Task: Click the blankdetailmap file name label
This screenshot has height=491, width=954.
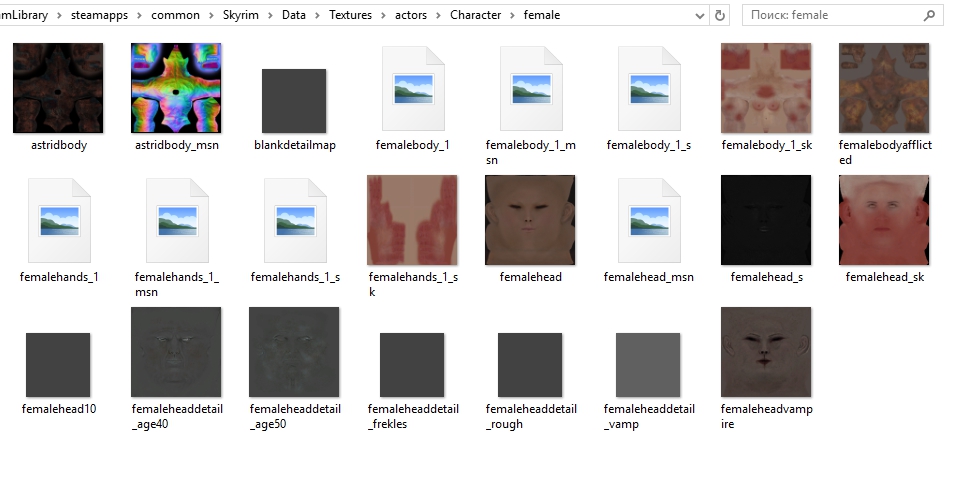Action: (x=294, y=145)
